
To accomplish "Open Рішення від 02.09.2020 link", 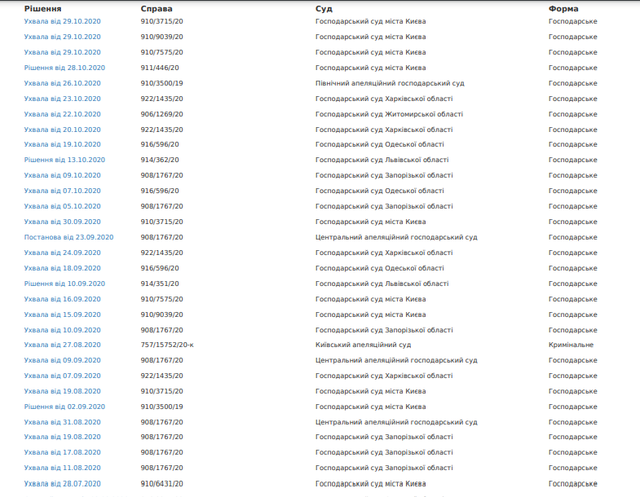I will (64, 407).
